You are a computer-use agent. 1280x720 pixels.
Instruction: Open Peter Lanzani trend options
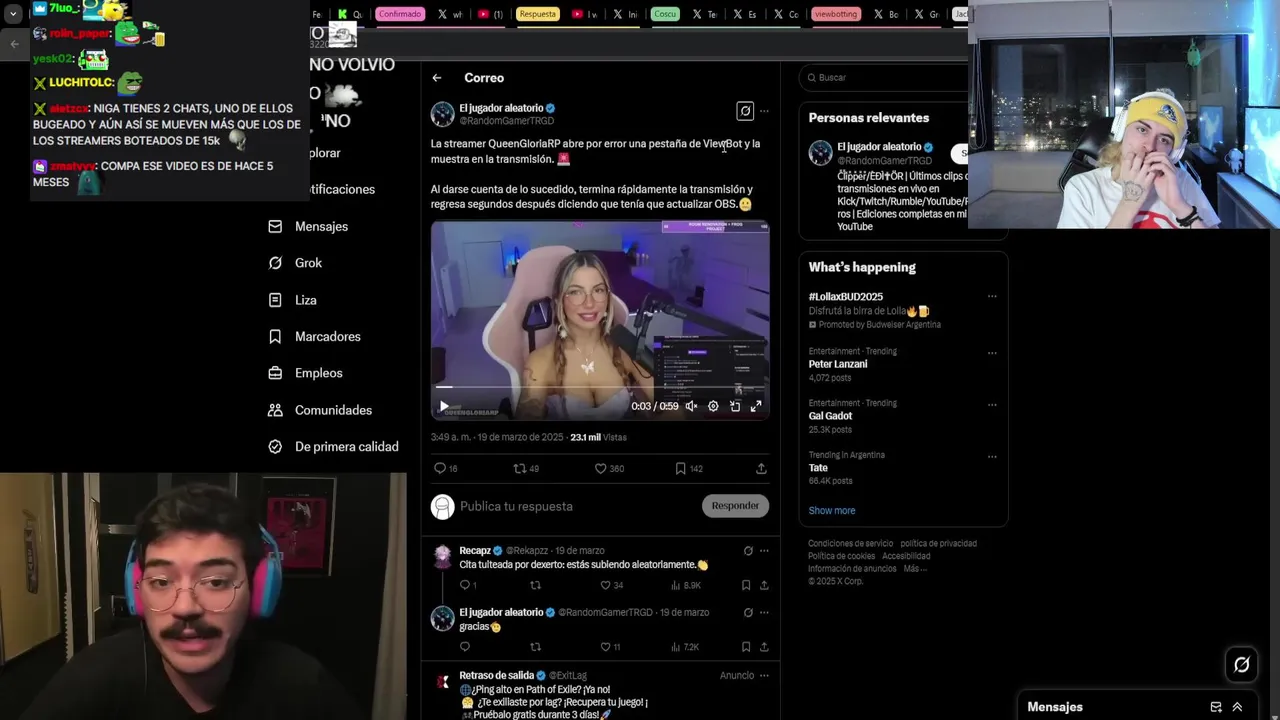992,353
